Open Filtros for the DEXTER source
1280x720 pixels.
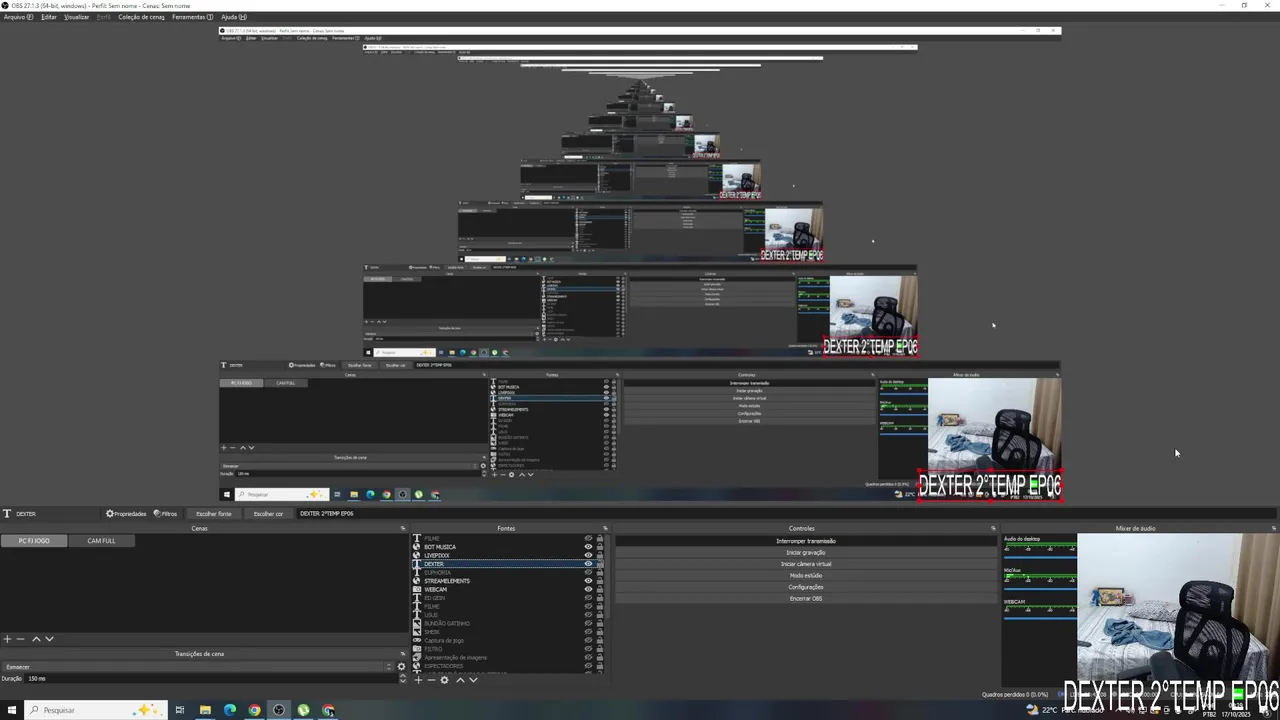(x=165, y=514)
